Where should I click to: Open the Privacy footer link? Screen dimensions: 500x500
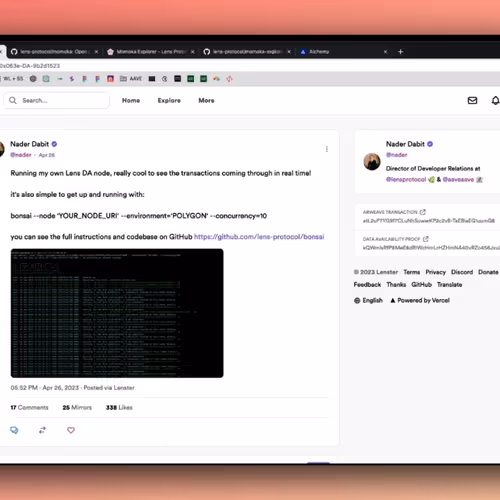(x=435, y=272)
